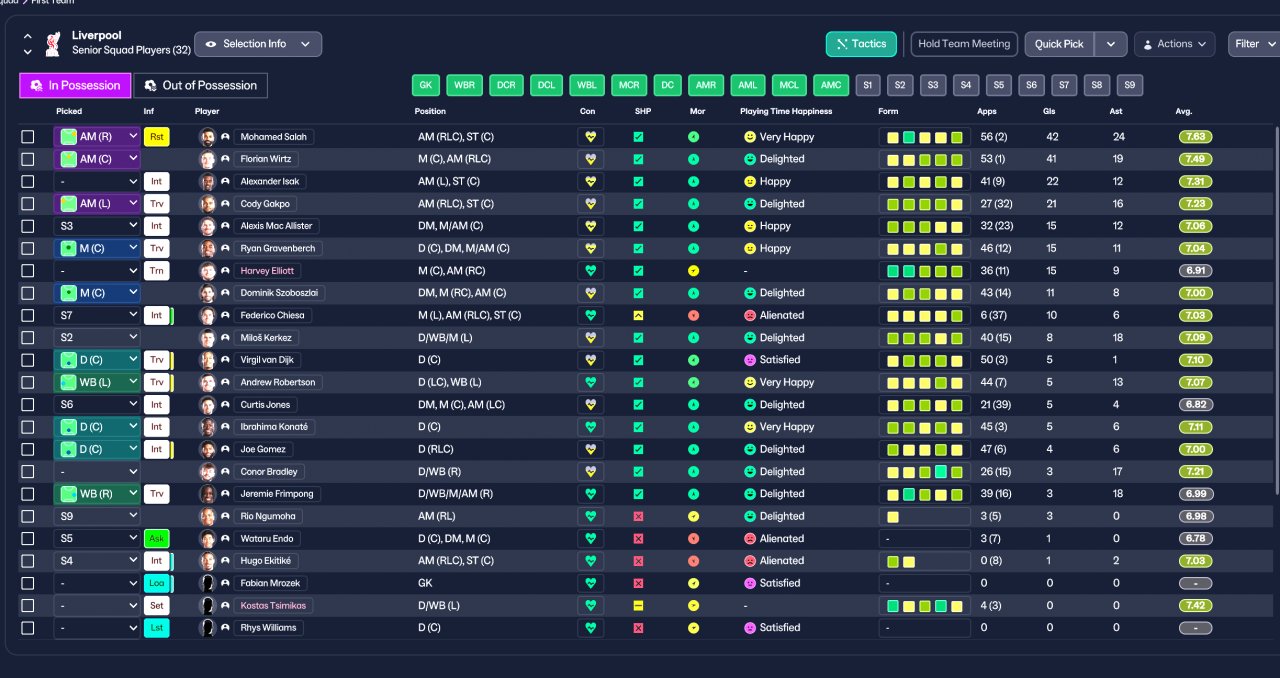Click Mohamed Salah's condition heart icon
This screenshot has height=678, width=1280.
coord(590,137)
